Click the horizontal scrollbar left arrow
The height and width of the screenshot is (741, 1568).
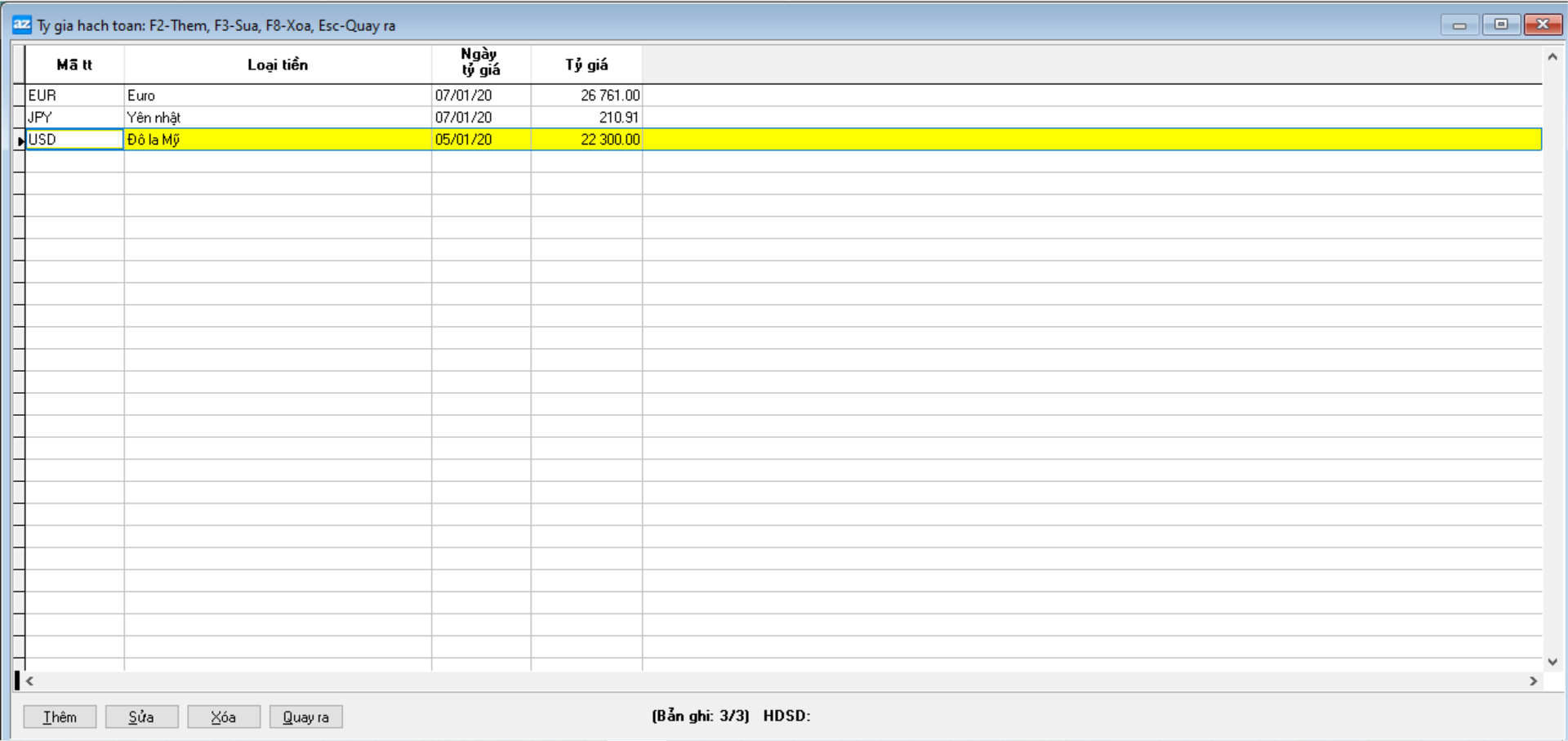(30, 681)
